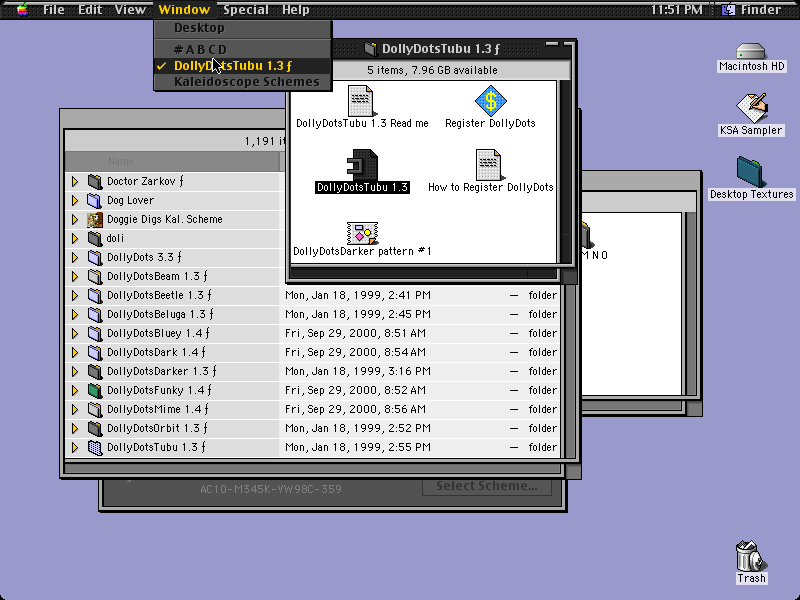Expand the DollyDotsBeetle 1.3 ƒ triangle

75,295
